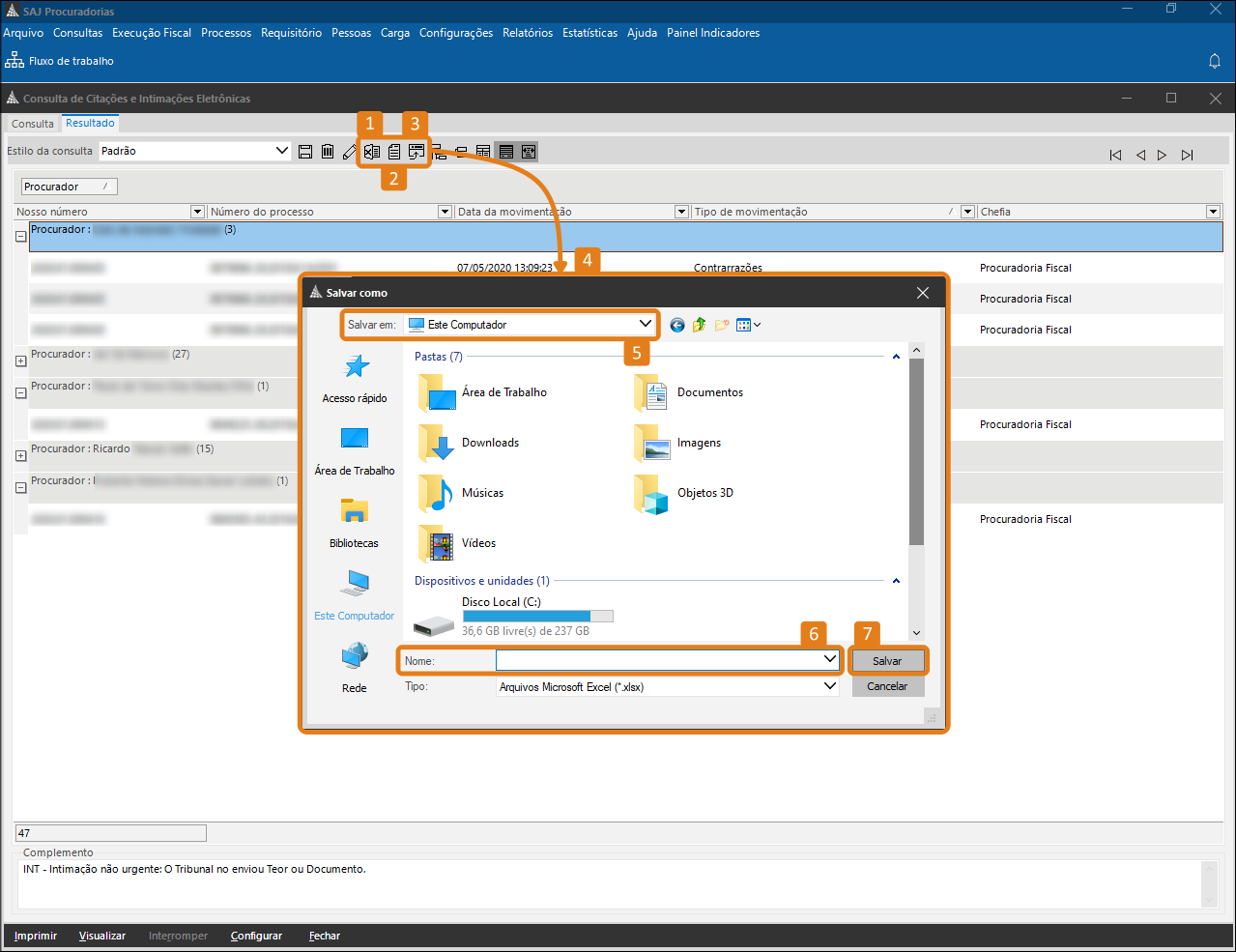Click the Excel export icon in the toolbar
Image resolution: width=1236 pixels, height=952 pixels.
pyautogui.click(x=371, y=152)
